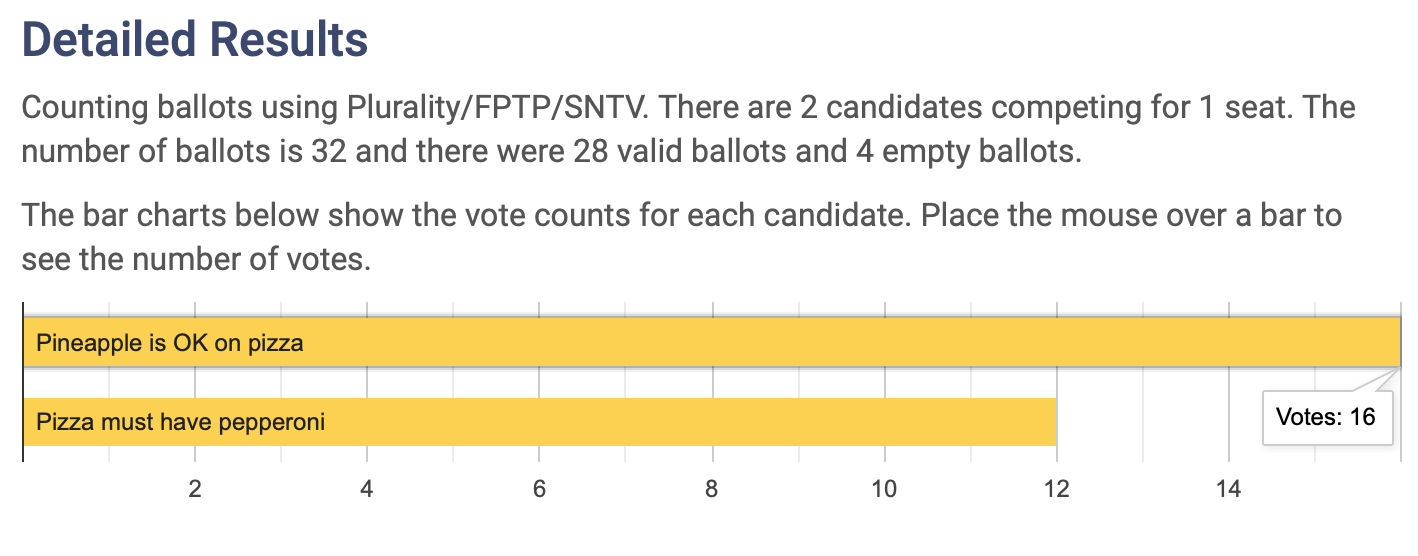Click axis label 2
This screenshot has height=556, width=1418.
click(195, 489)
